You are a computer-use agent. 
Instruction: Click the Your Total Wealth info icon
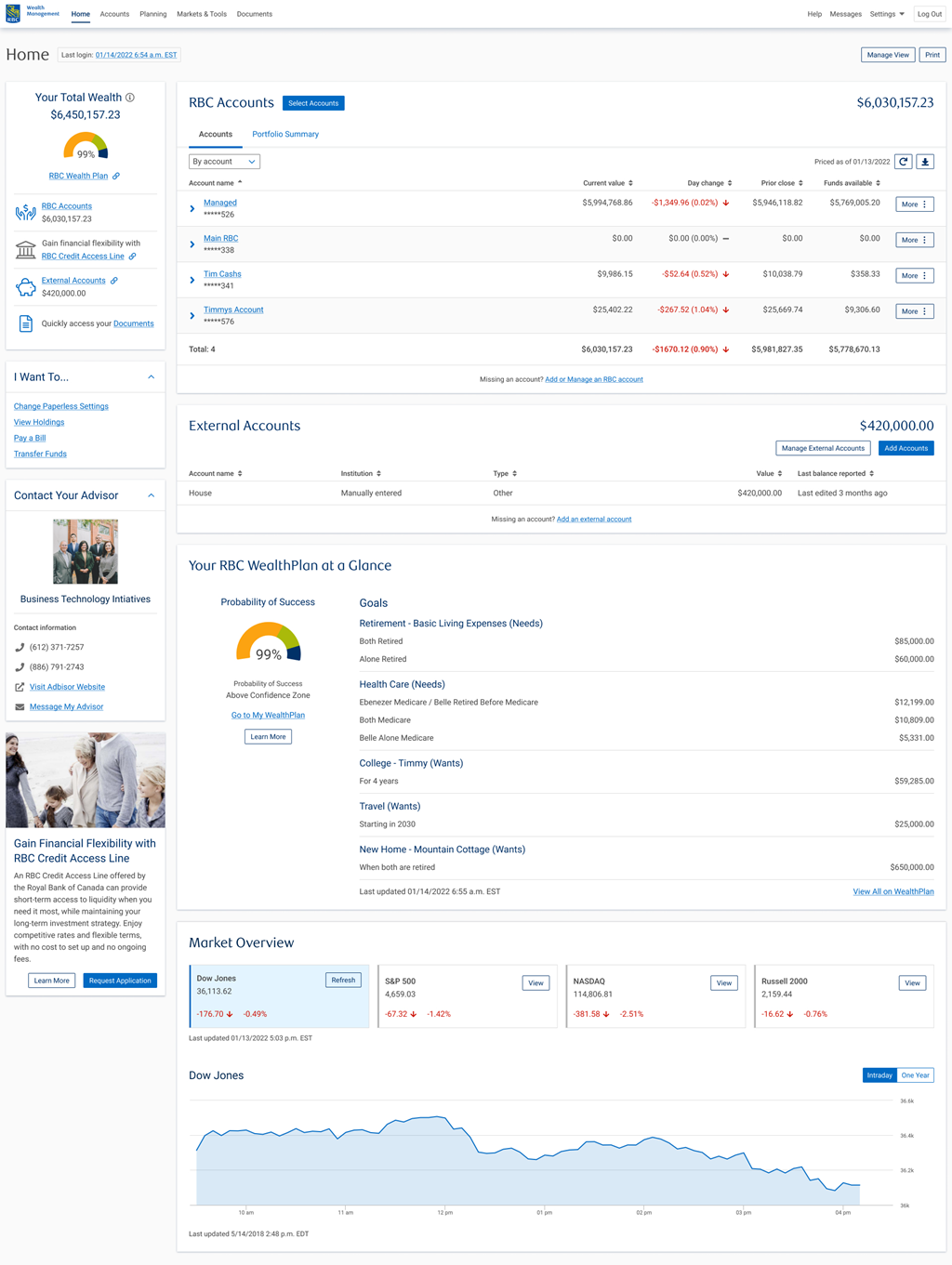[130, 98]
